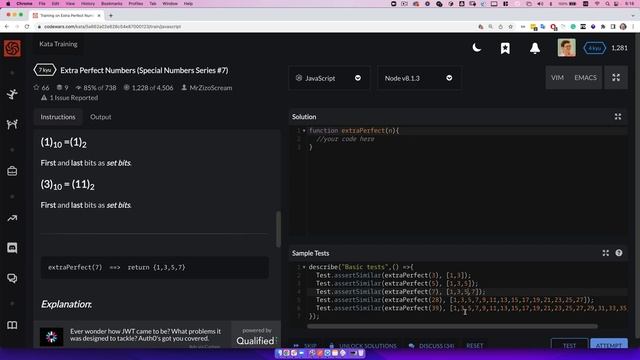
Task: Click the horizontal scrollbar under Sample Tests
Action: coord(452,327)
